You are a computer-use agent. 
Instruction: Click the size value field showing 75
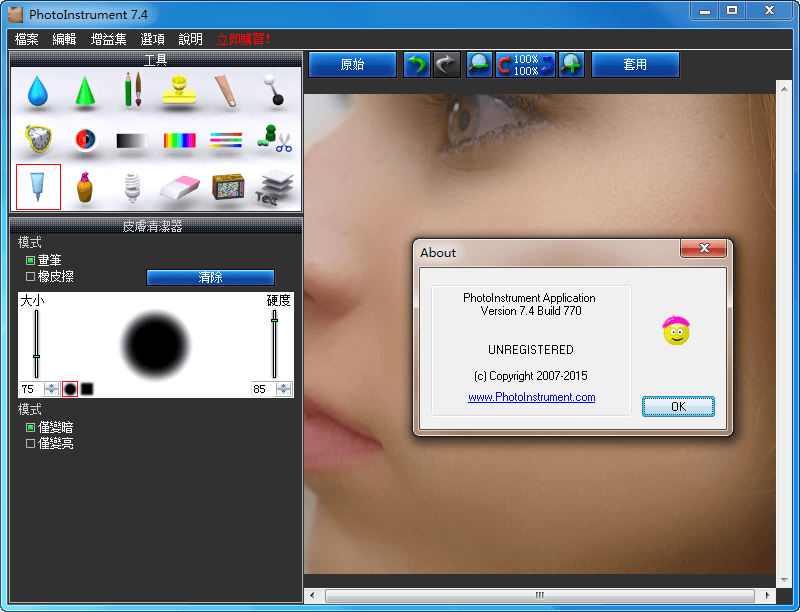pos(32,389)
